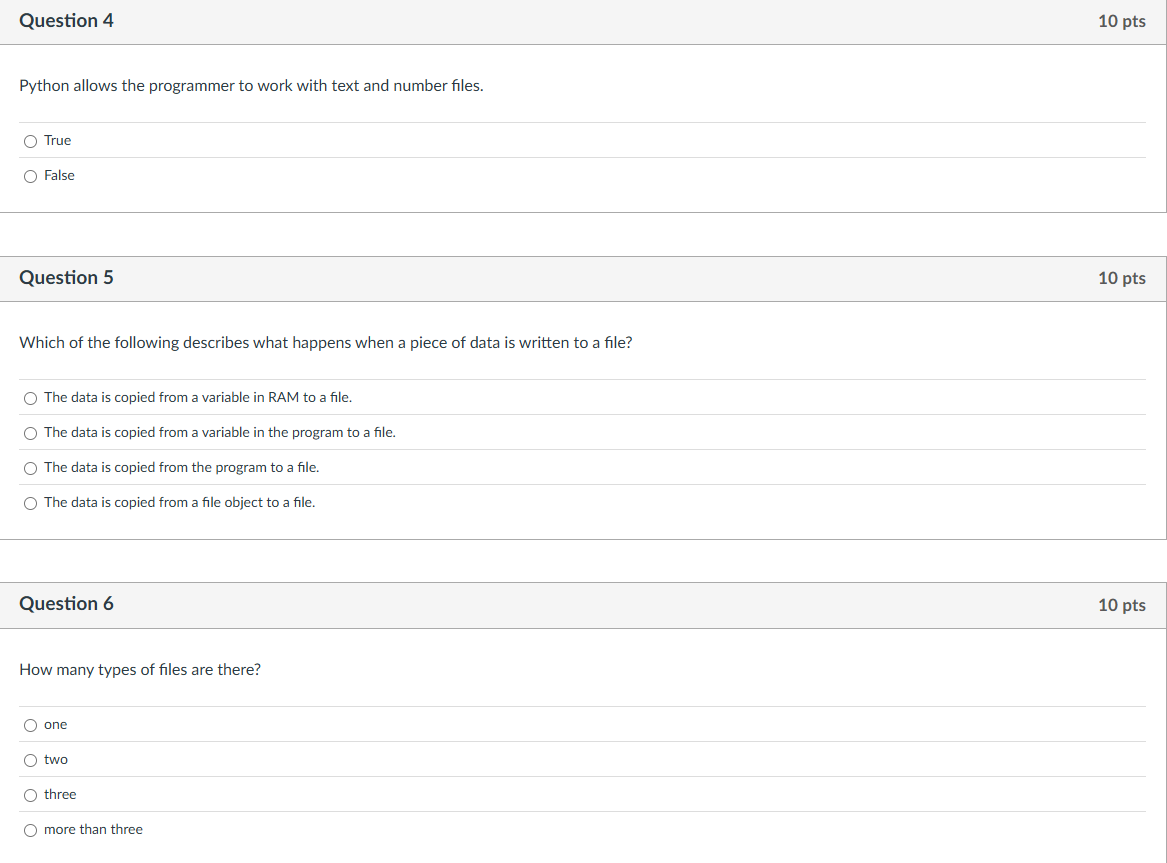The image size is (1167, 863).
Task: Click the Question 6 heading
Action: (x=66, y=603)
